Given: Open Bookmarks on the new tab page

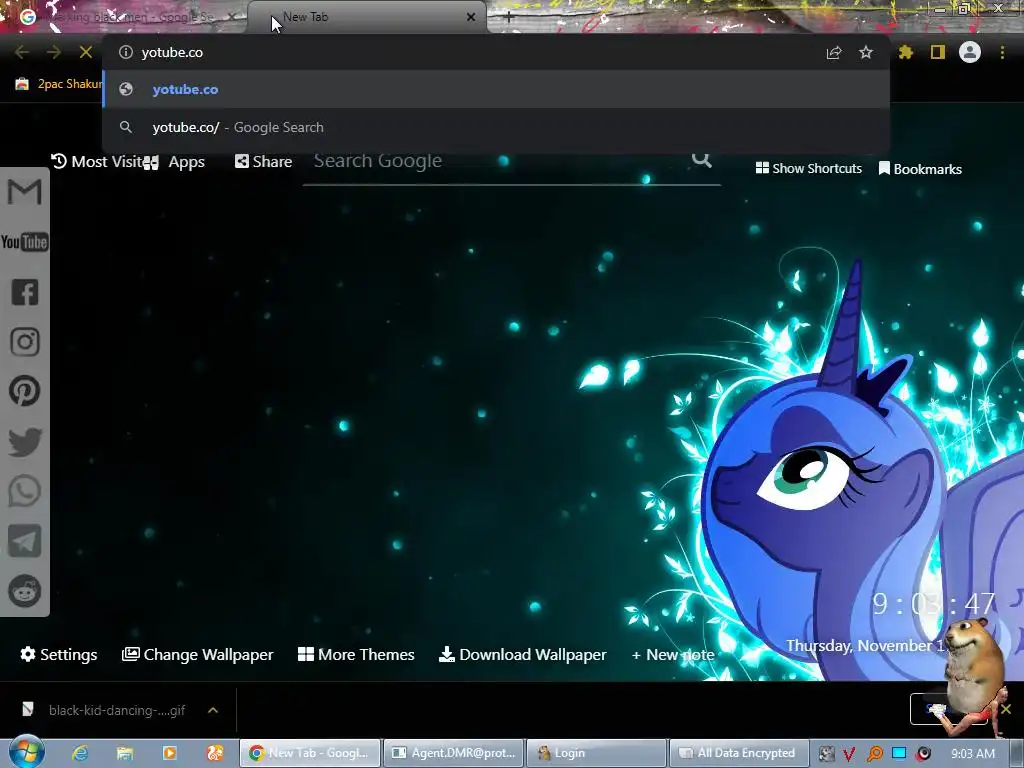Looking at the screenshot, I should [920, 169].
